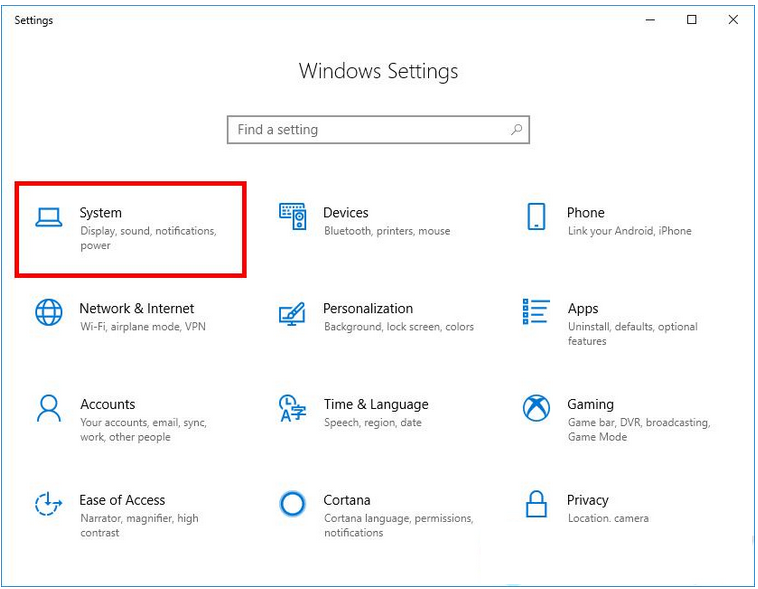Open Time & Language settings label

(376, 404)
